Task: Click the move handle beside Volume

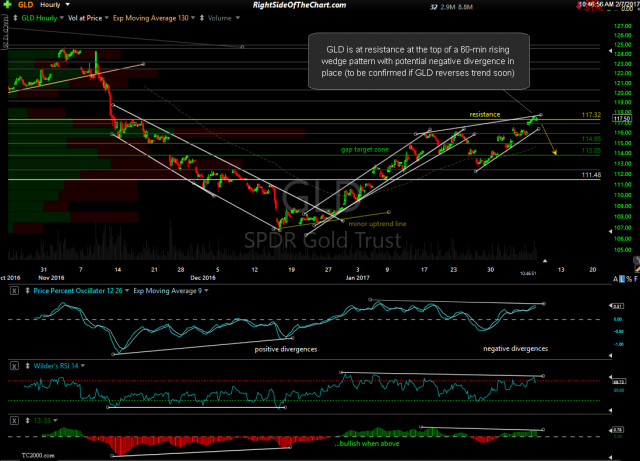Action: point(202,18)
